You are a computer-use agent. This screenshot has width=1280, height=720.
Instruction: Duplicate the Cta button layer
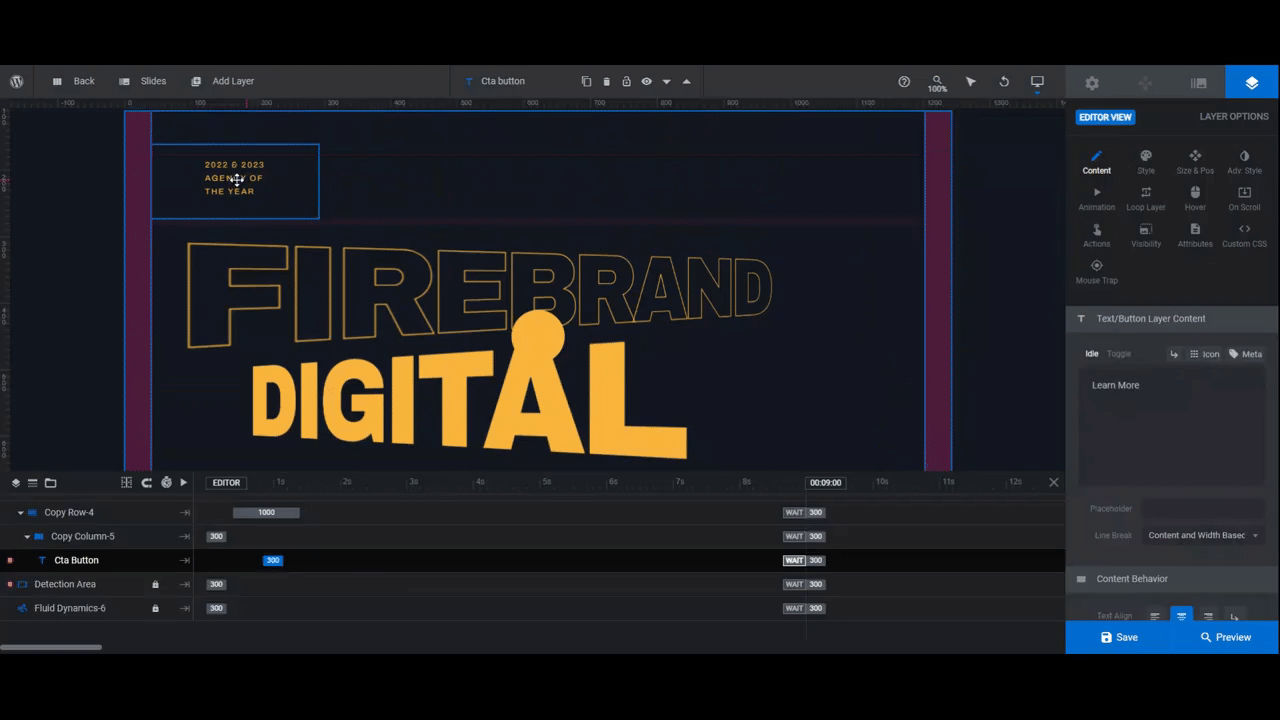[586, 81]
